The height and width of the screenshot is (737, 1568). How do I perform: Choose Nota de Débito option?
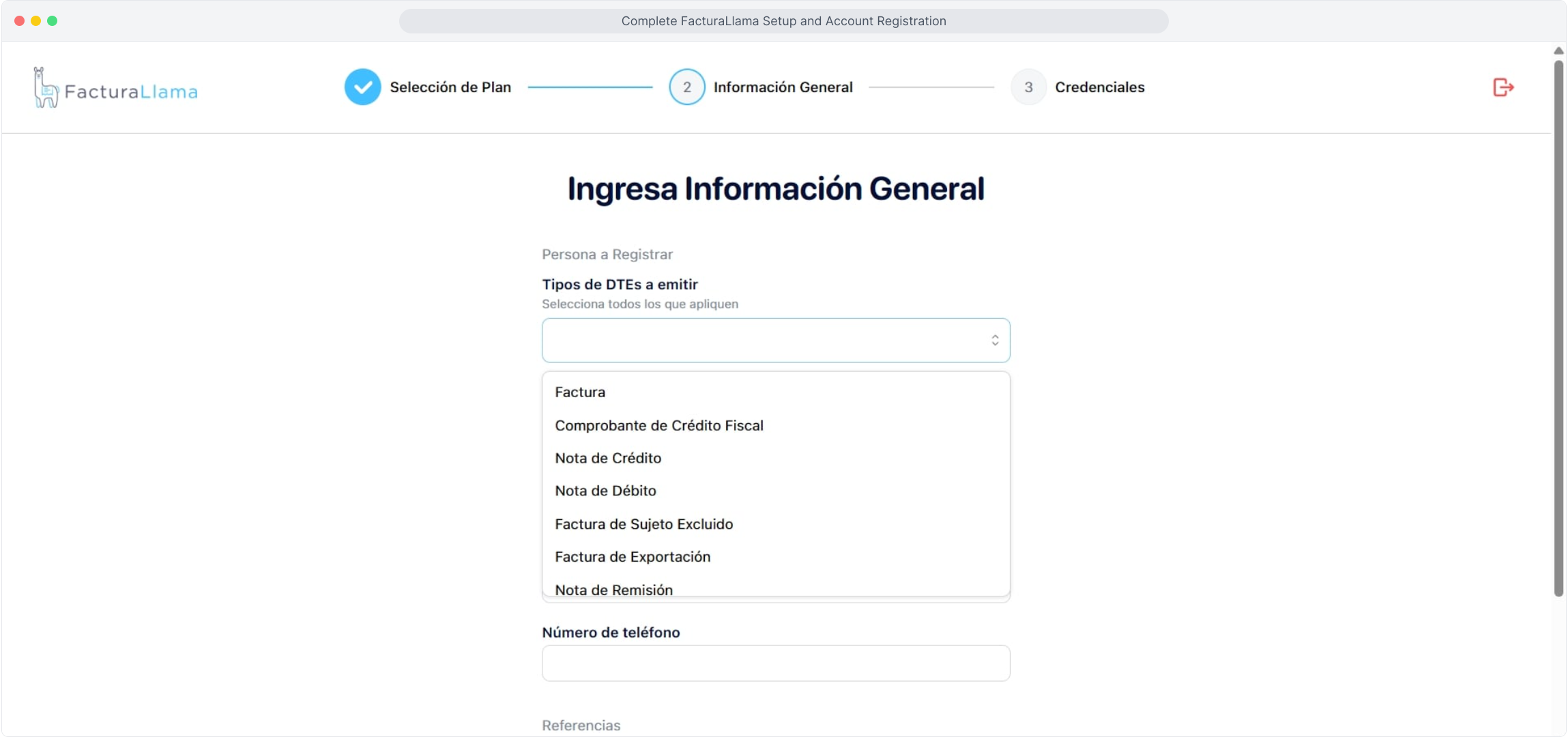(x=605, y=491)
